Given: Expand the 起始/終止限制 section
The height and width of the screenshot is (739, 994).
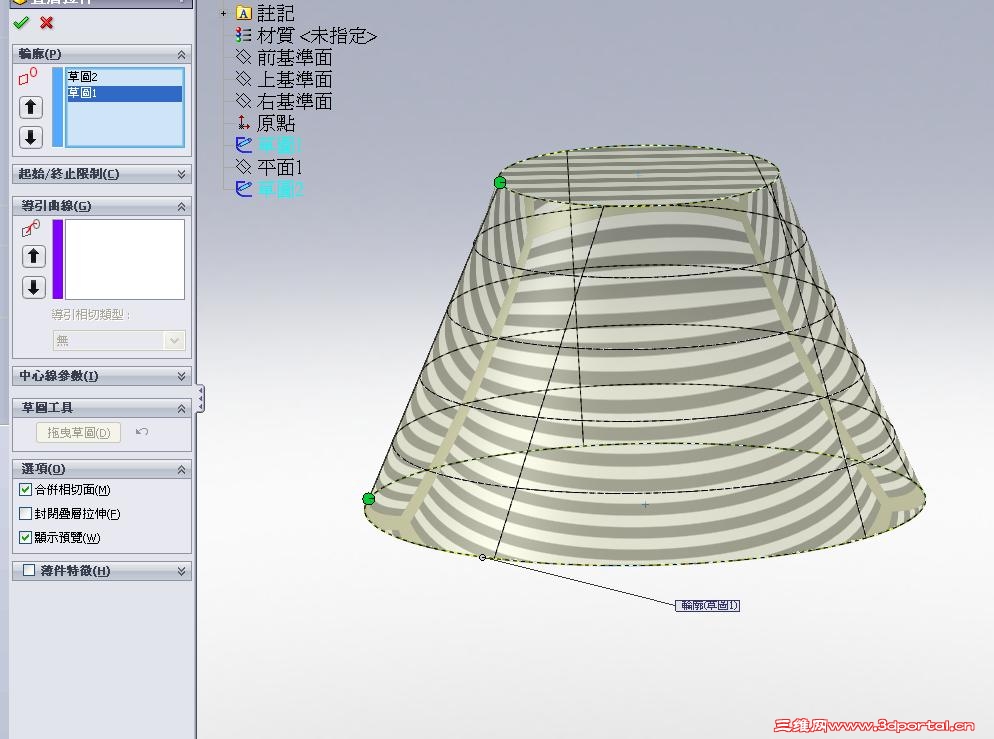Looking at the screenshot, I should click(181, 174).
